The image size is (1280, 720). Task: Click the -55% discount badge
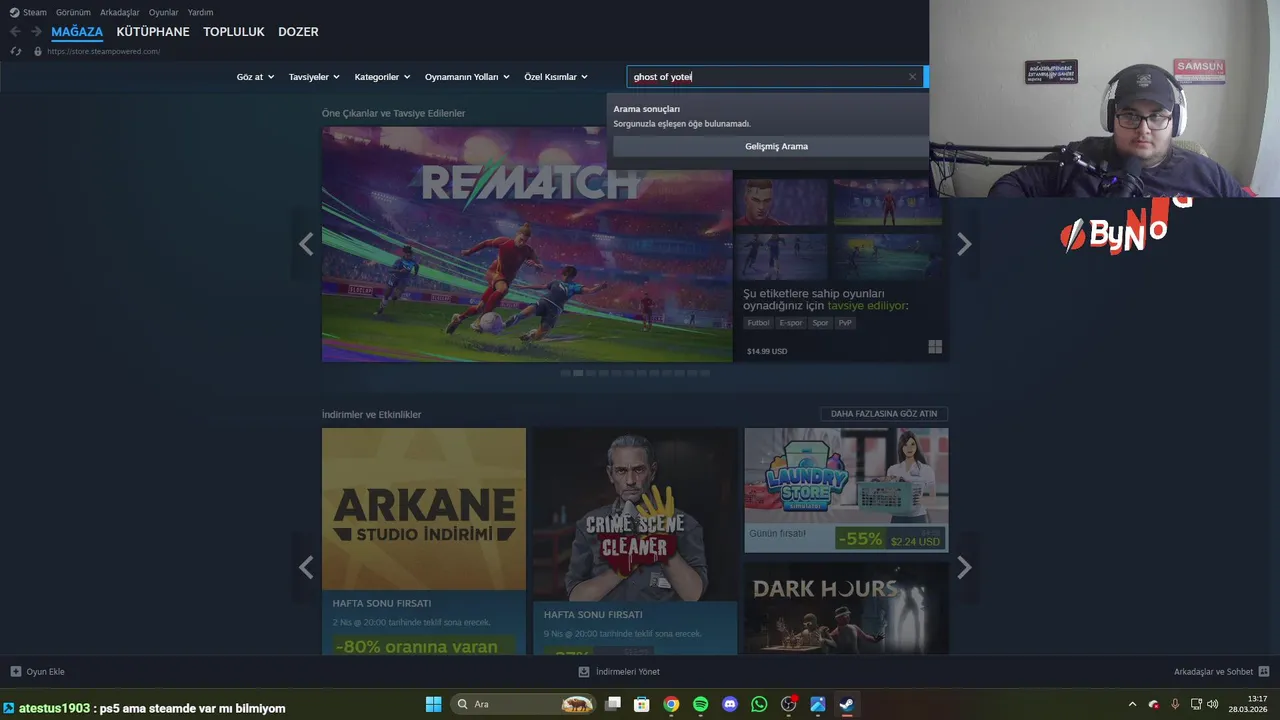pyautogui.click(x=860, y=539)
